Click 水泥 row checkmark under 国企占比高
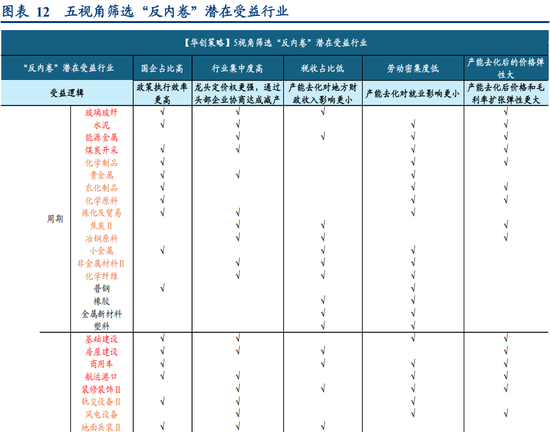 (162, 124)
